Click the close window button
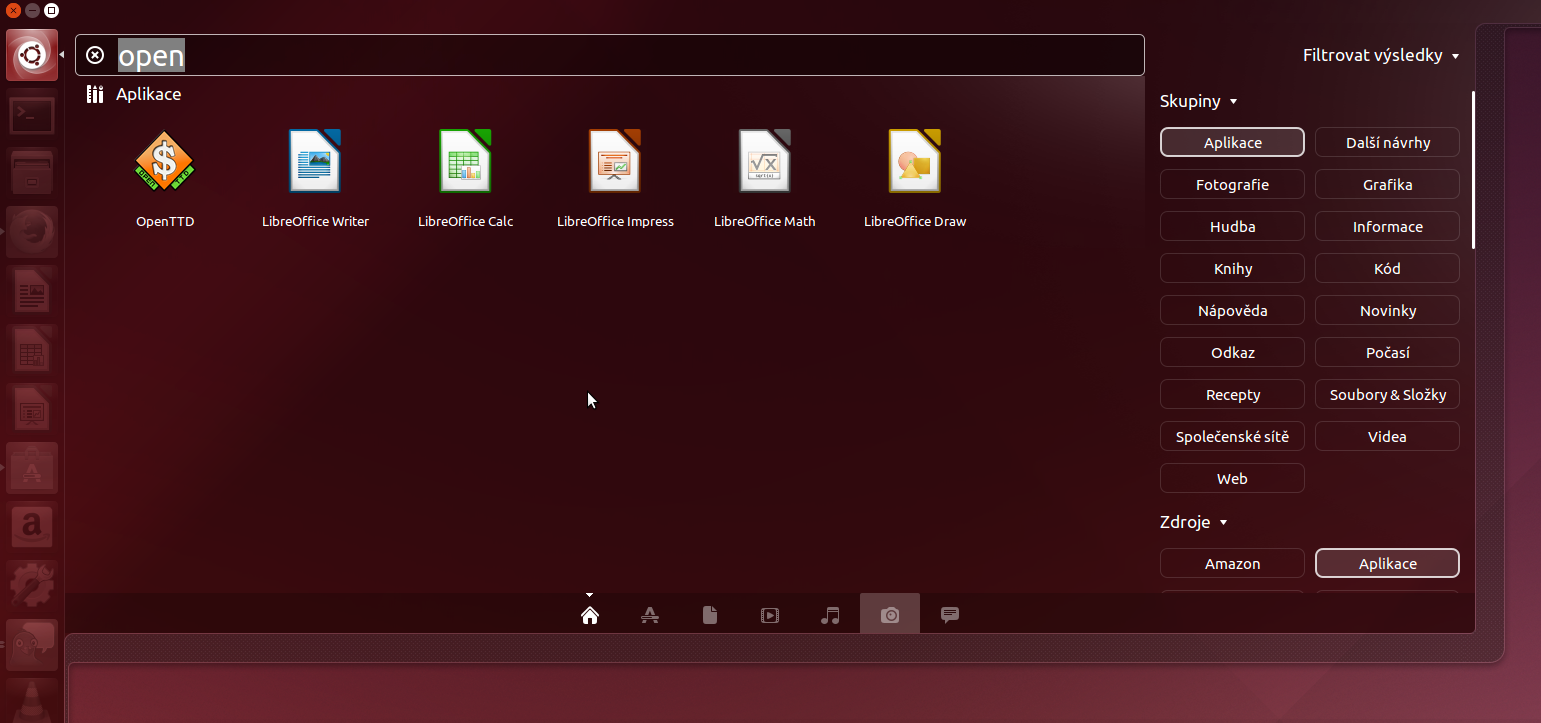 pyautogui.click(x=13, y=10)
